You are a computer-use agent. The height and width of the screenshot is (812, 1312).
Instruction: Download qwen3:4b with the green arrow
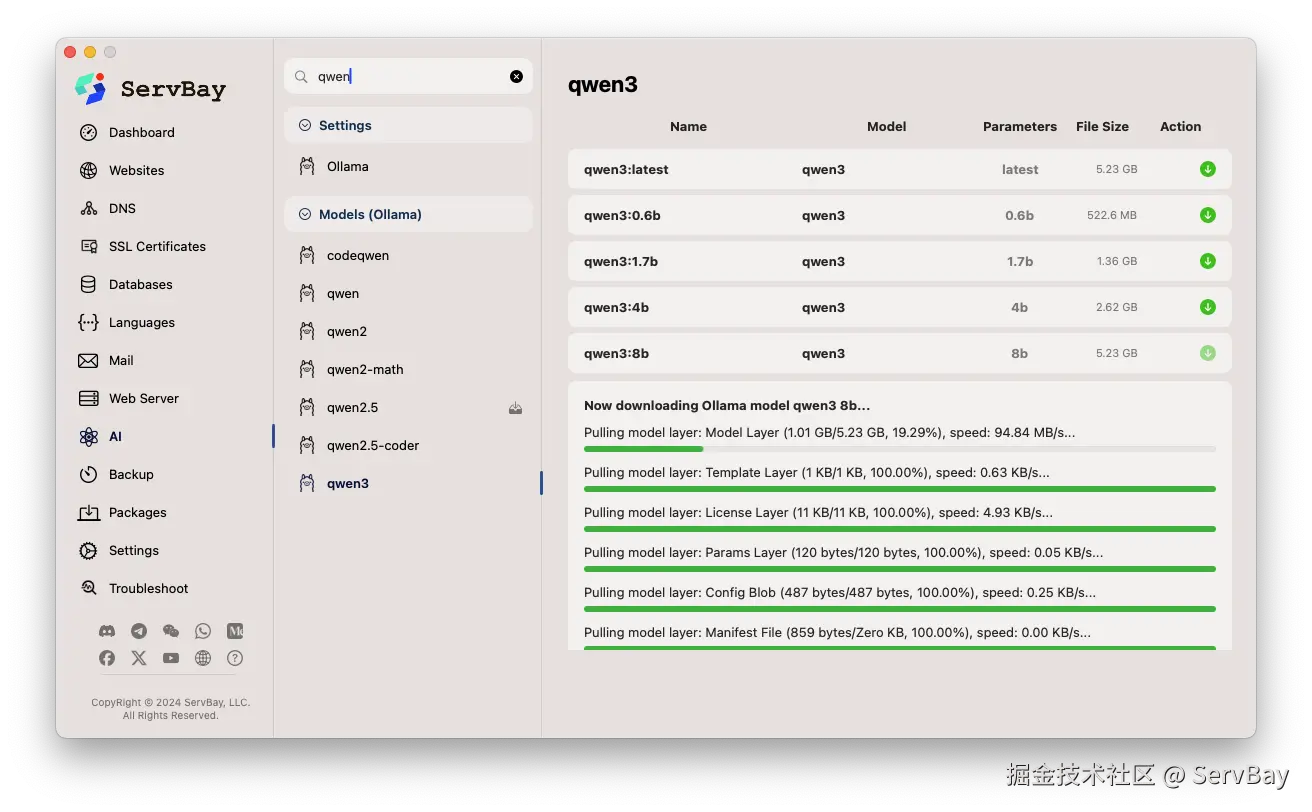(x=1208, y=307)
